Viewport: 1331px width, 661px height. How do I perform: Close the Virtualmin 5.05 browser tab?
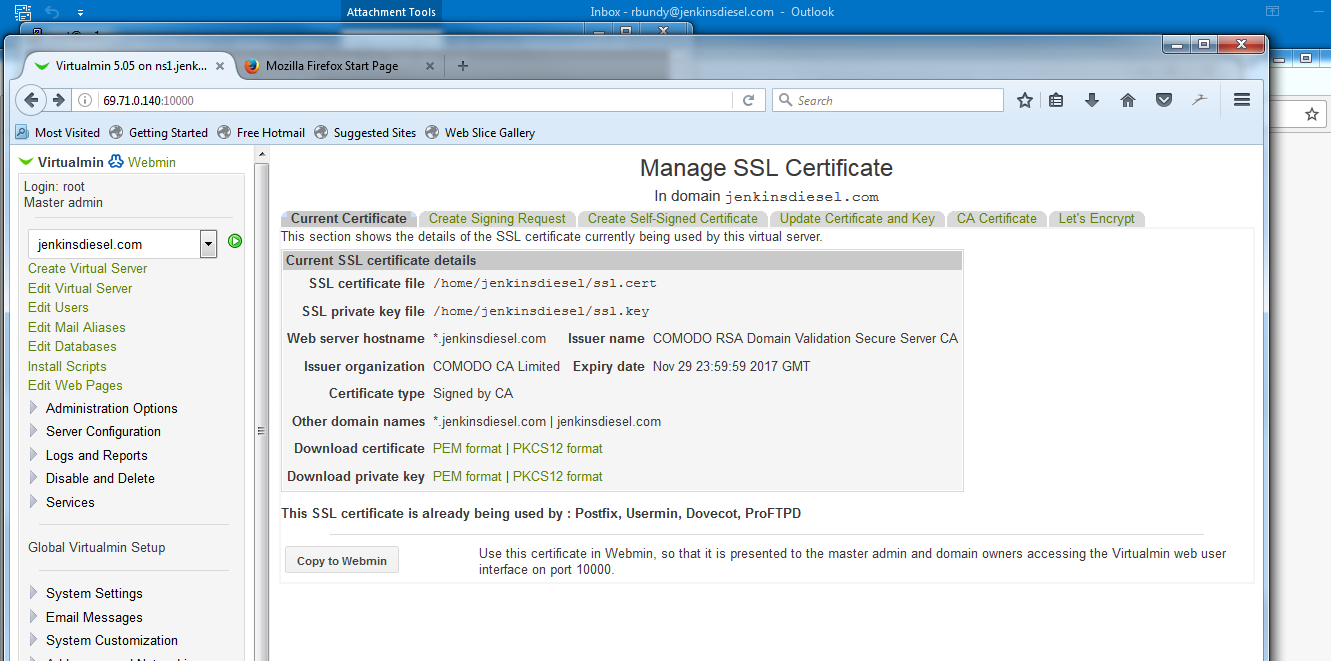tap(220, 66)
